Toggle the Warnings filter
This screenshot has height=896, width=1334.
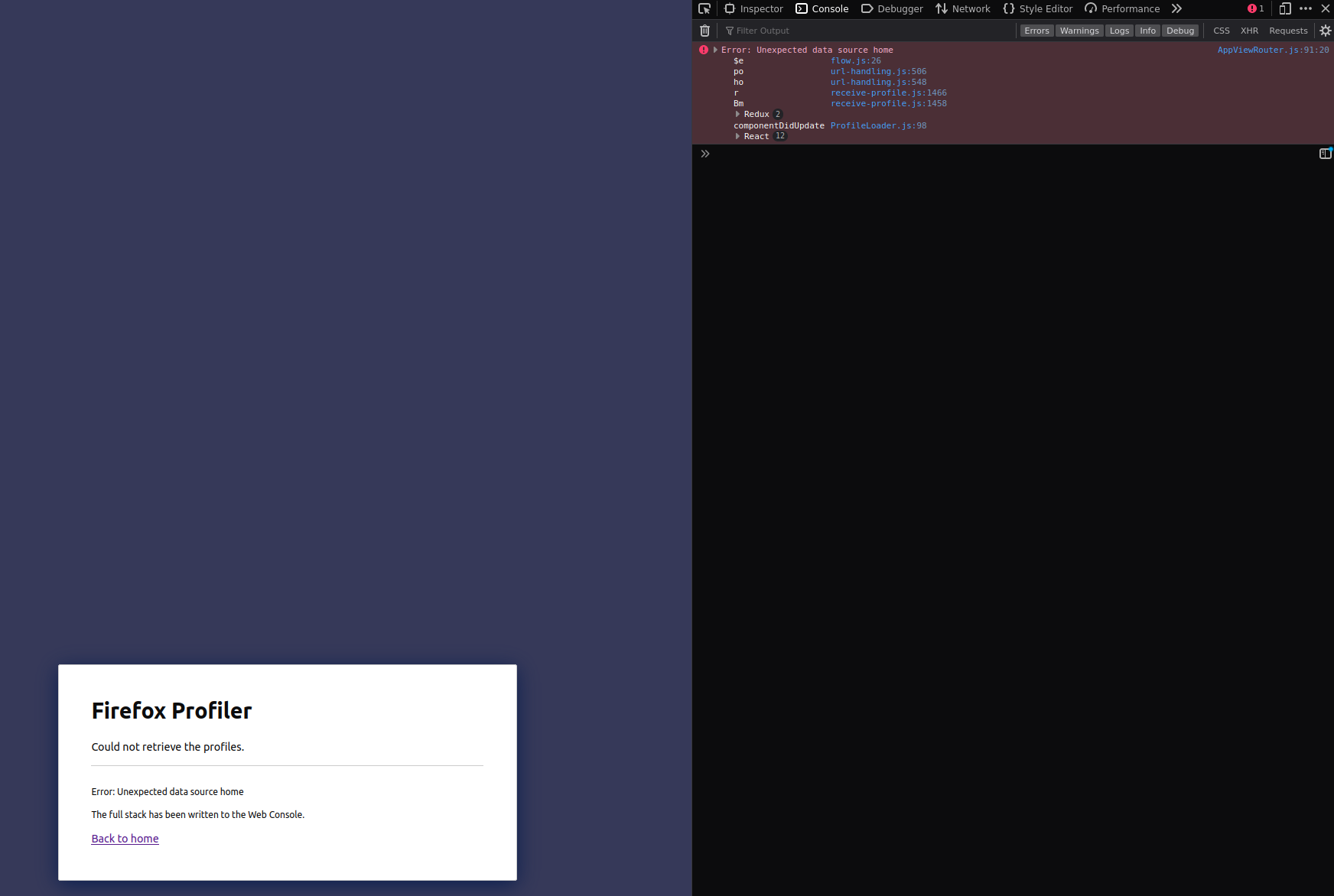coord(1079,31)
